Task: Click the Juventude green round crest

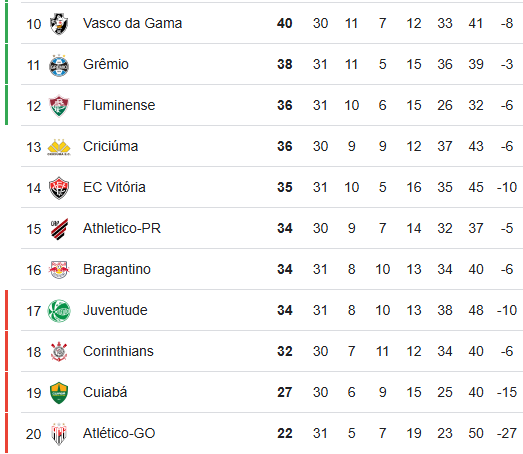Action: (x=59, y=311)
